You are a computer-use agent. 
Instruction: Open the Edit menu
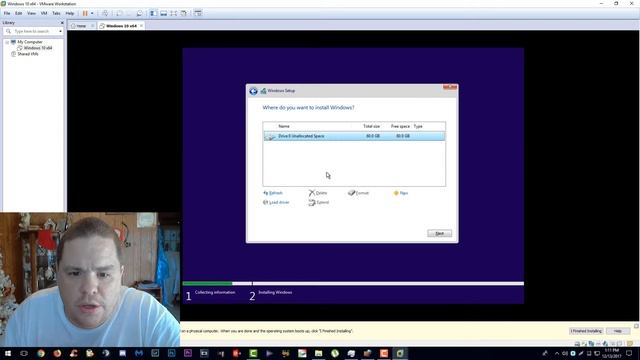(19, 13)
